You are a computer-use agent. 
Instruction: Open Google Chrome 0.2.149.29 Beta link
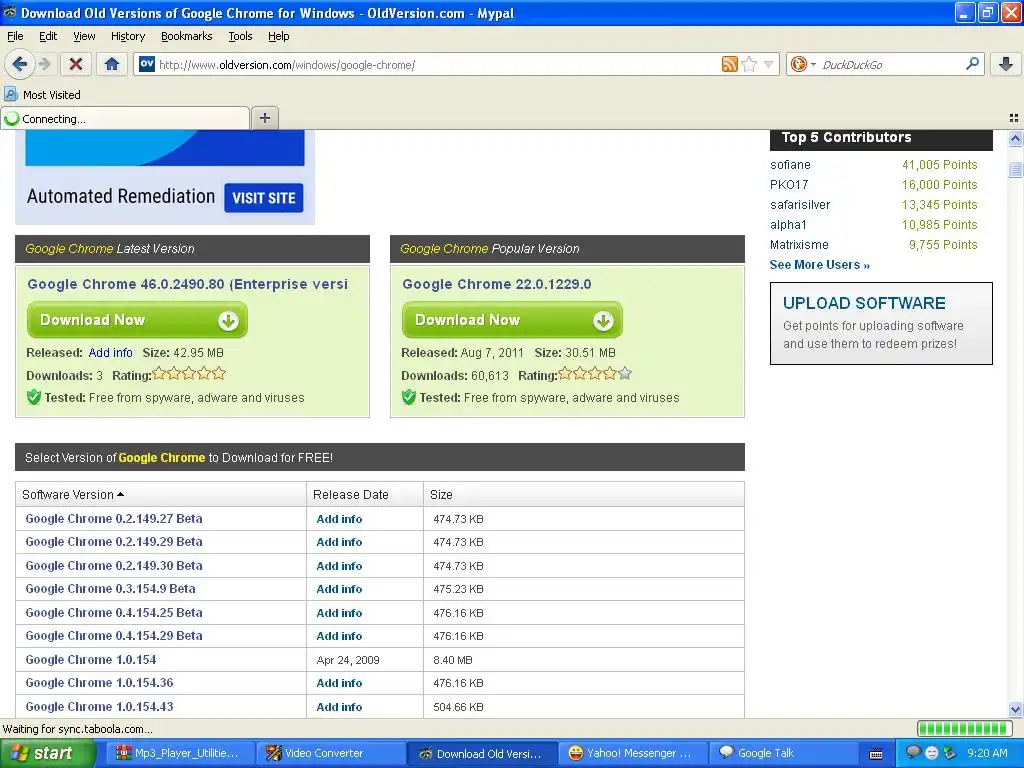pyautogui.click(x=114, y=541)
